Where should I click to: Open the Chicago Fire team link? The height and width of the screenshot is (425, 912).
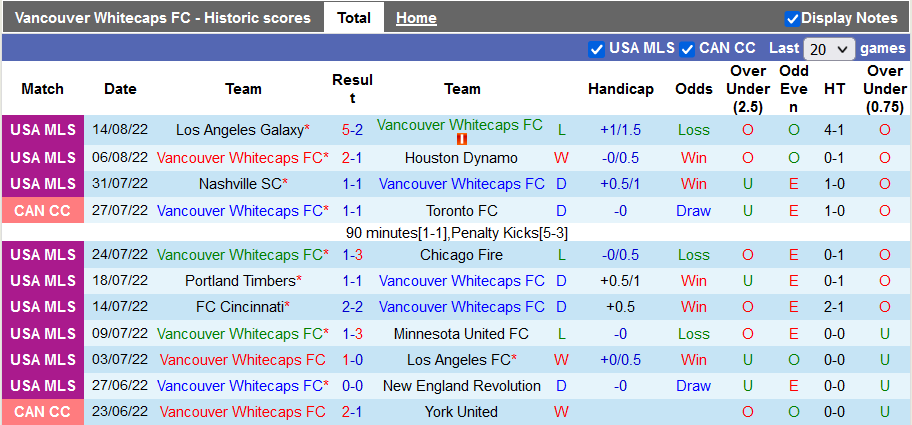tap(461, 255)
